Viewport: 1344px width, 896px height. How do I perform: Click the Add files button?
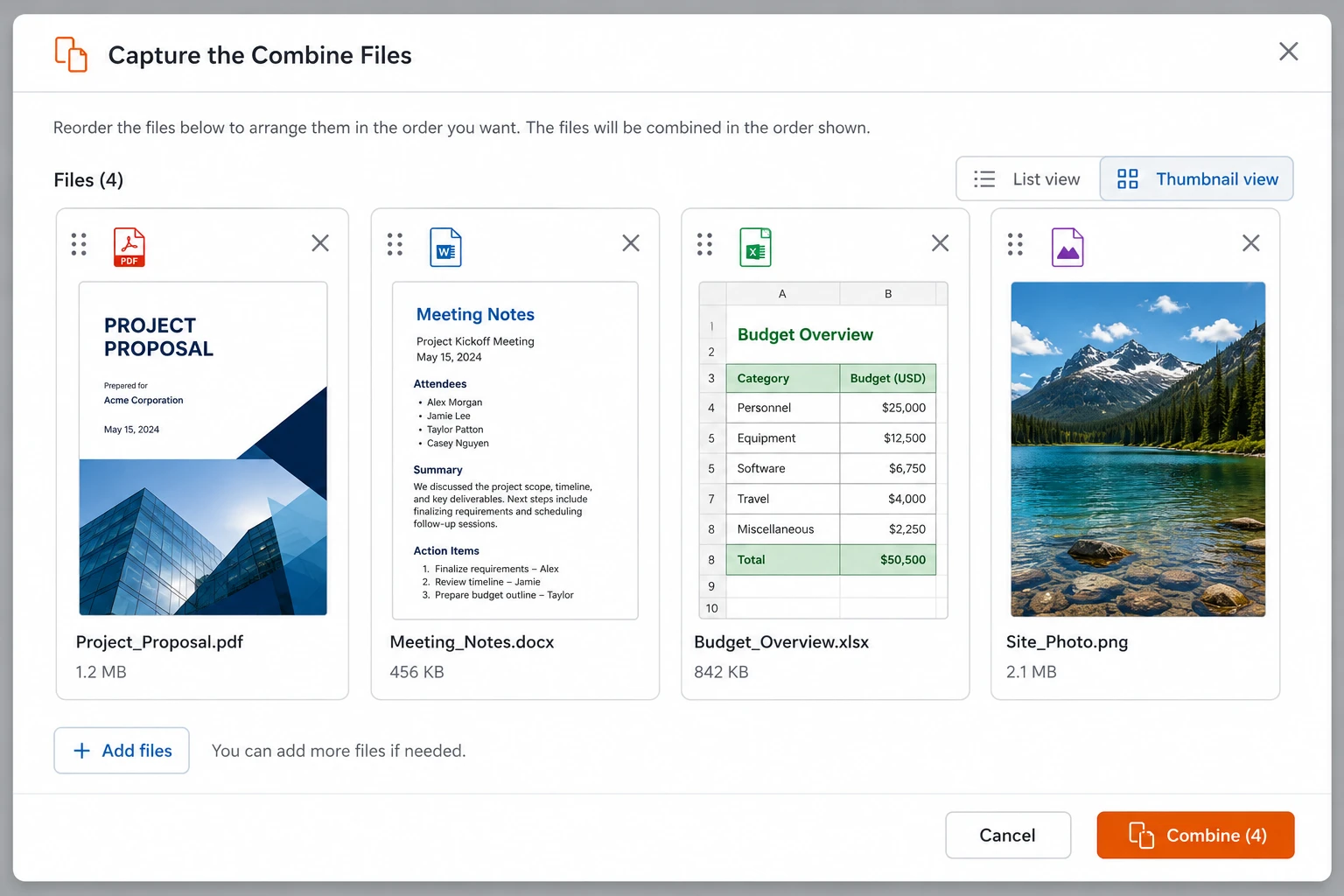click(122, 751)
